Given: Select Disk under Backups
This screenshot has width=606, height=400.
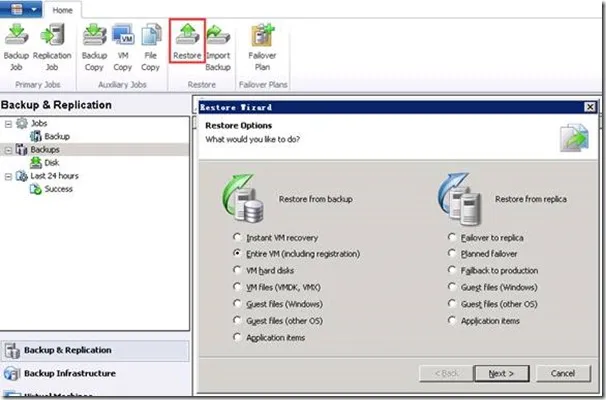Looking at the screenshot, I should tap(51, 163).
